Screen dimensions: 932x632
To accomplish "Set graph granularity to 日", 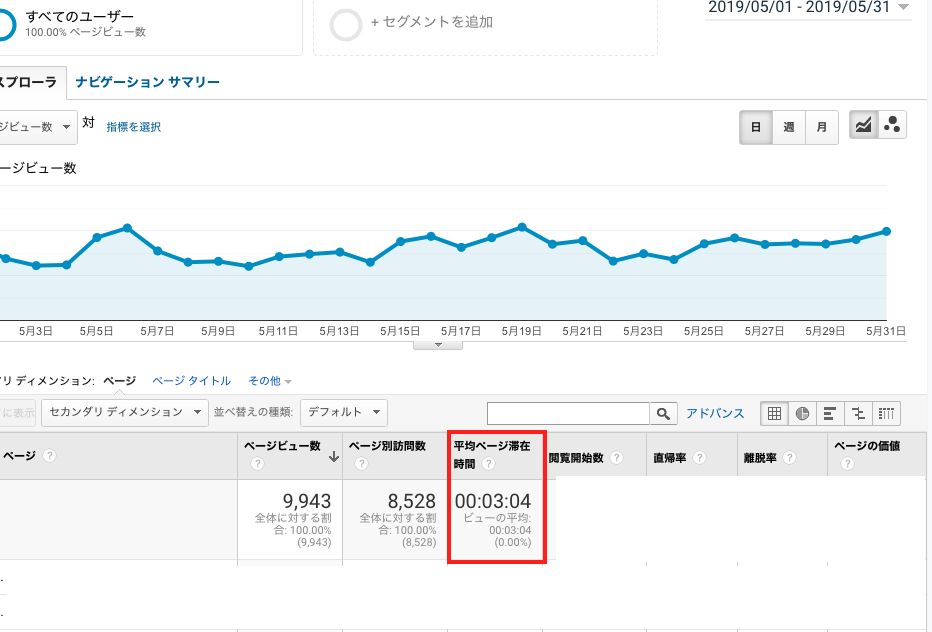I will tap(755, 127).
